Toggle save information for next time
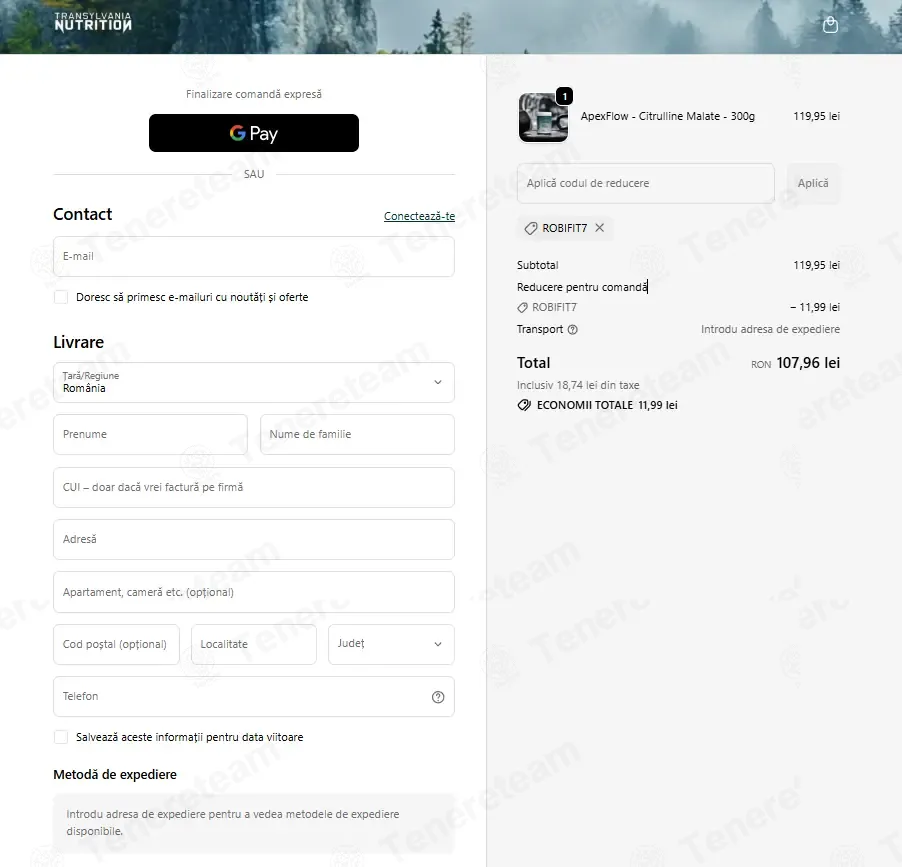 (61, 737)
